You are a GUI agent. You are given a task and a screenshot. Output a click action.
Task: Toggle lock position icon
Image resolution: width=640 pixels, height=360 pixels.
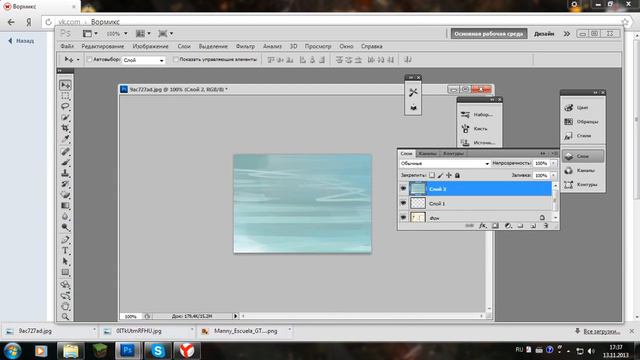pyautogui.click(x=449, y=175)
